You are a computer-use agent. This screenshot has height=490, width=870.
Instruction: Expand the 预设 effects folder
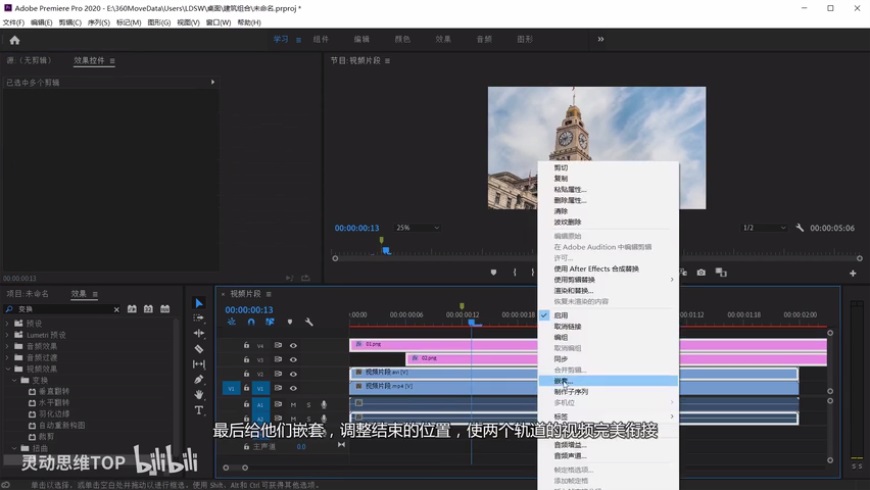7,323
